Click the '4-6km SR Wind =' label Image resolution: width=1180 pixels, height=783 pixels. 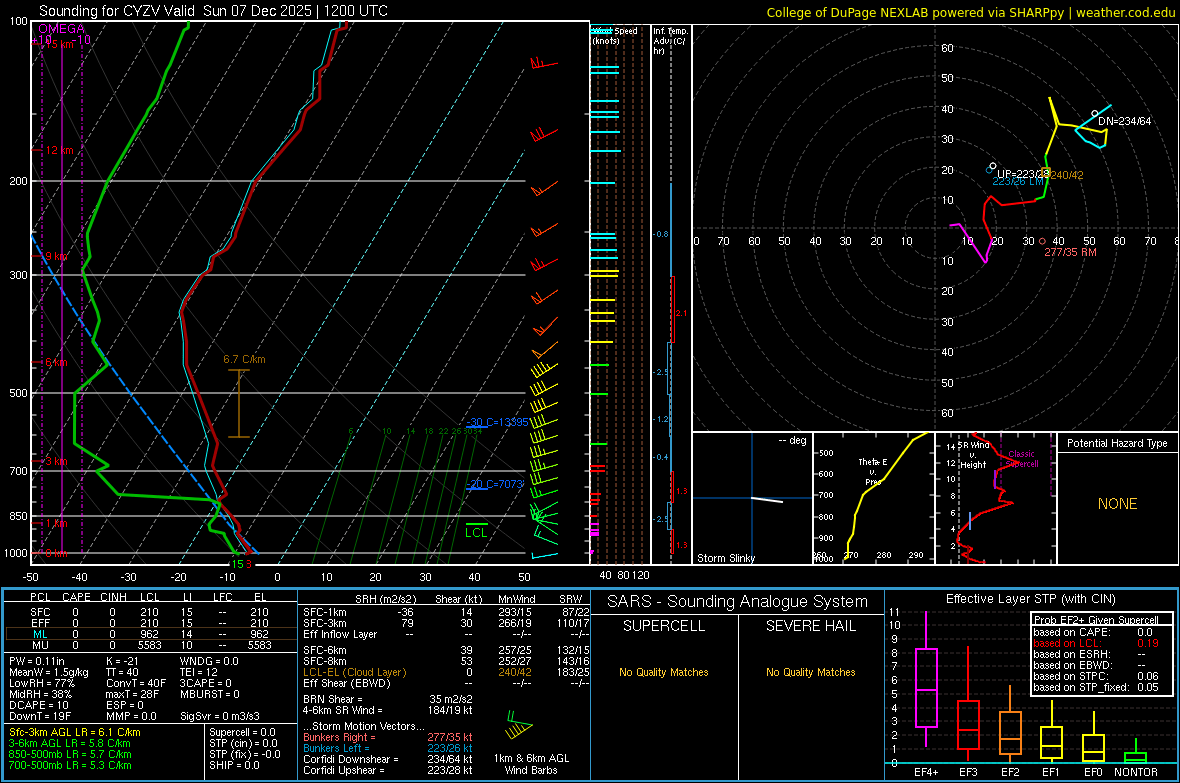tap(343, 710)
